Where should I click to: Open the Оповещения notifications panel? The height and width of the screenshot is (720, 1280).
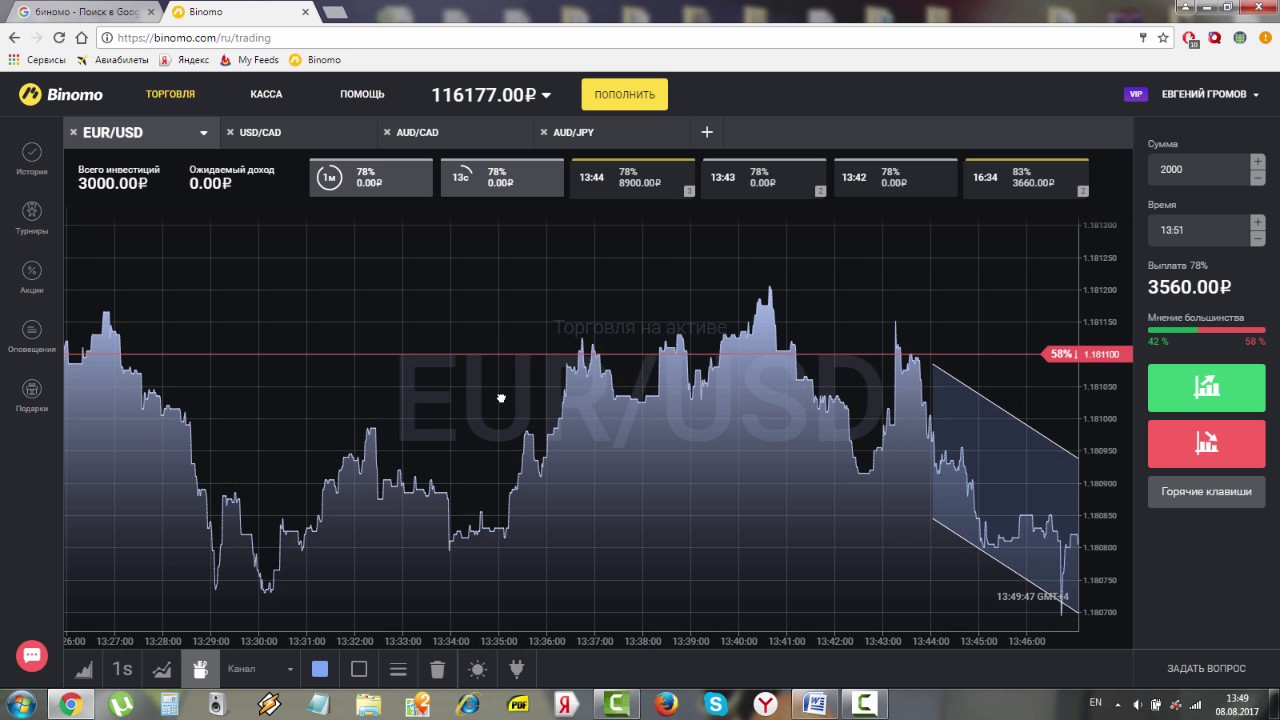[32, 336]
